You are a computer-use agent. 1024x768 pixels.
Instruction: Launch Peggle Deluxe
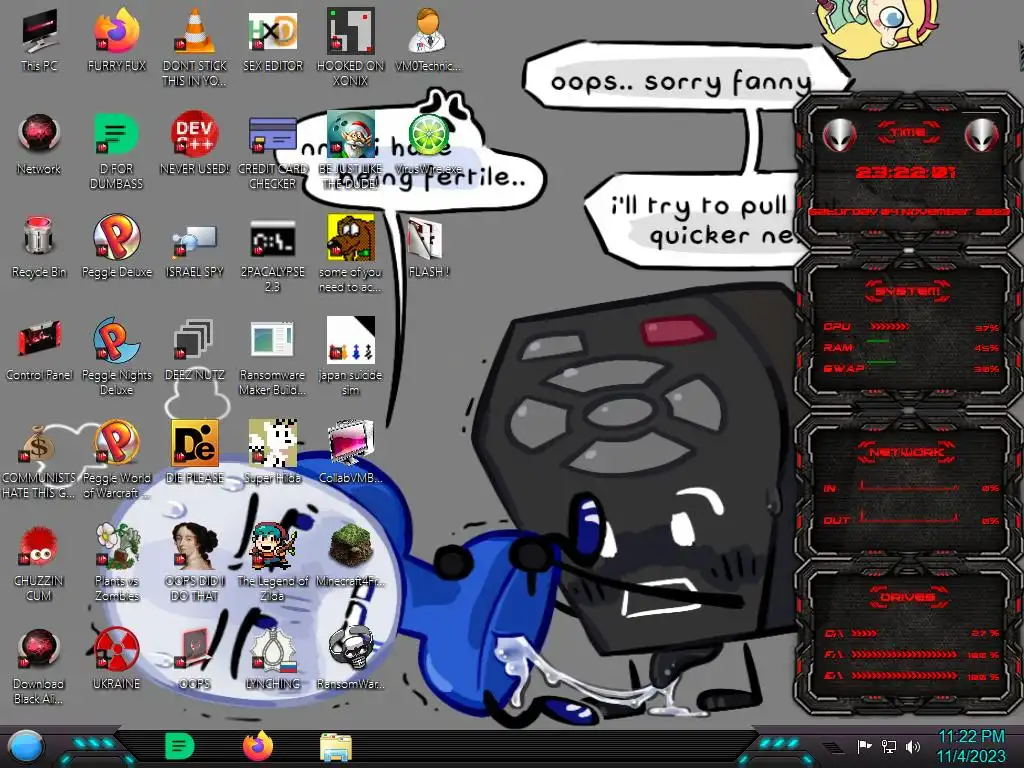click(x=116, y=247)
